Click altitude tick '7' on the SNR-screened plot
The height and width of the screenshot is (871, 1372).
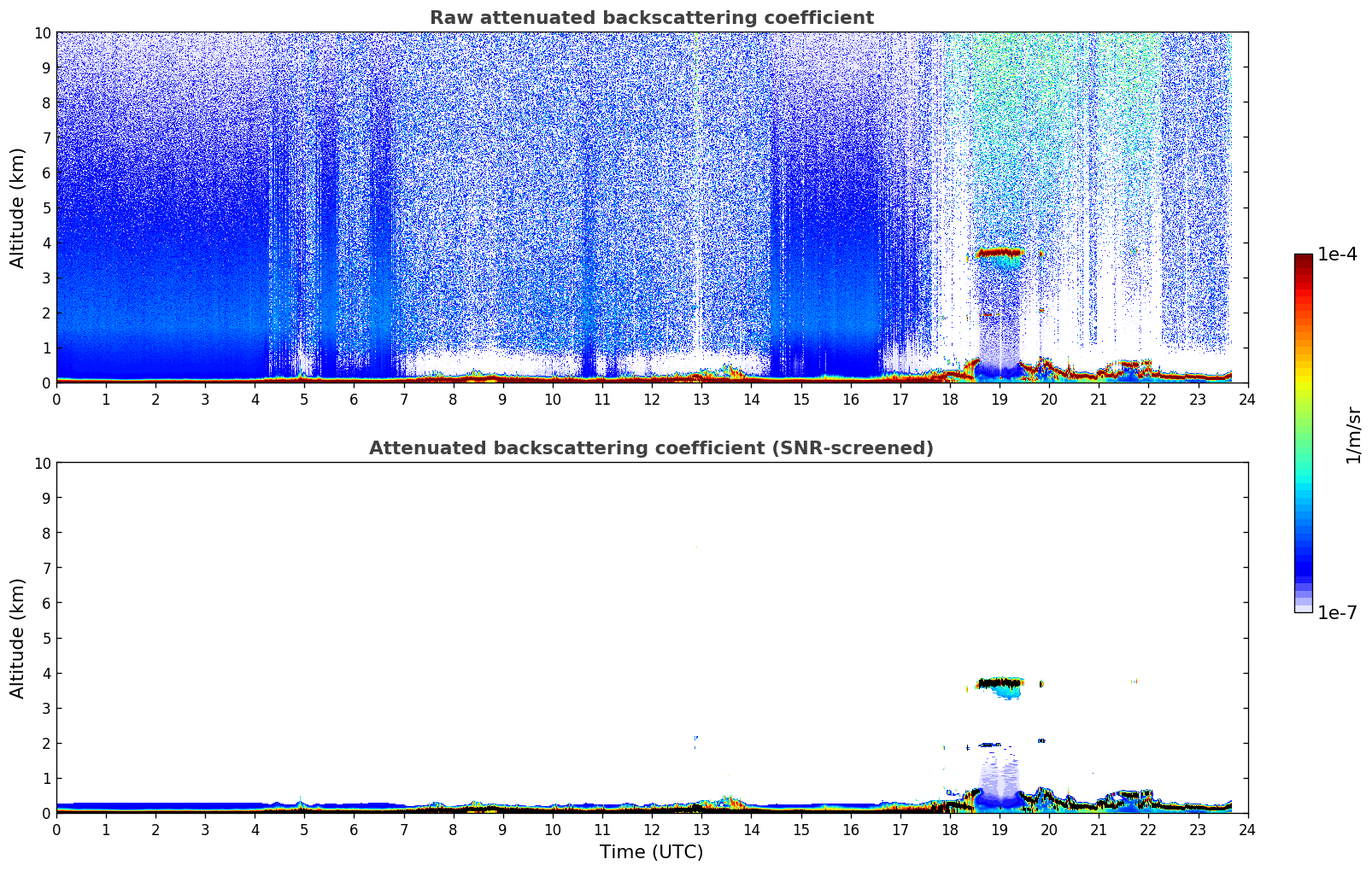pos(46,568)
